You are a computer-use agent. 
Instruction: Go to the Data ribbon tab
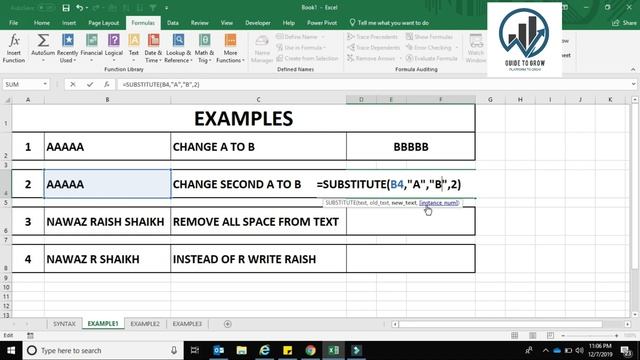point(173,23)
